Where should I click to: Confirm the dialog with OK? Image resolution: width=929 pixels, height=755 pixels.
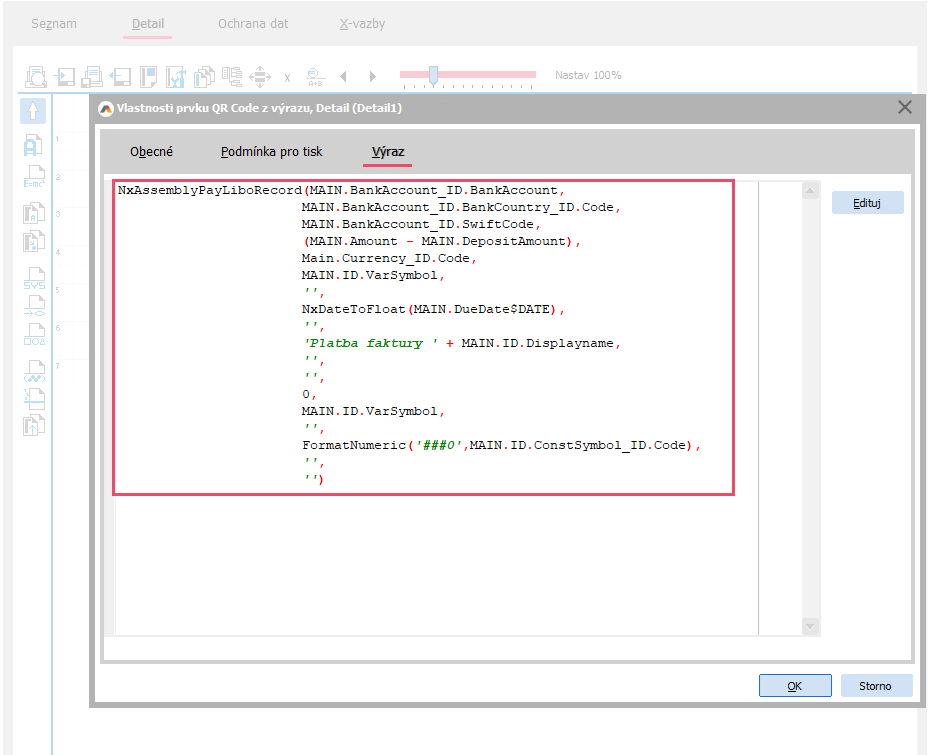pyautogui.click(x=795, y=686)
